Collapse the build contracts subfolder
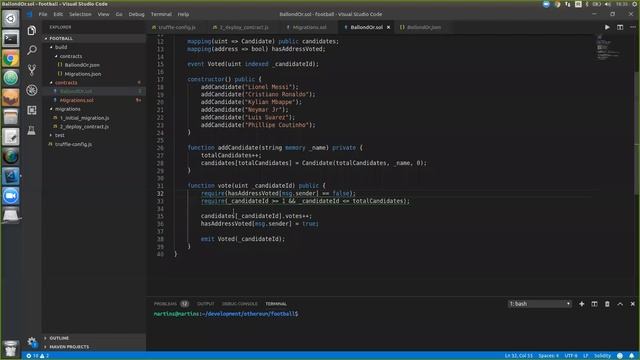640x360 pixels. click(70, 56)
